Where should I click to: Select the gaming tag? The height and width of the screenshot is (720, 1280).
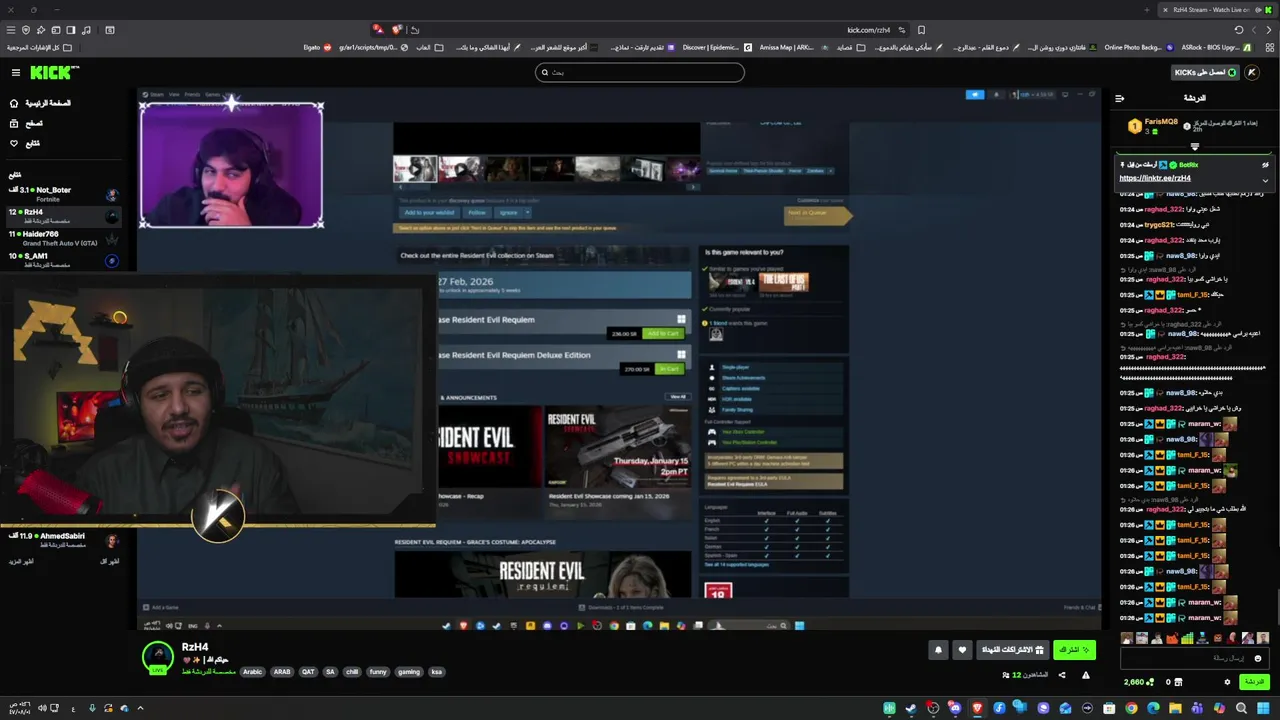409,672
